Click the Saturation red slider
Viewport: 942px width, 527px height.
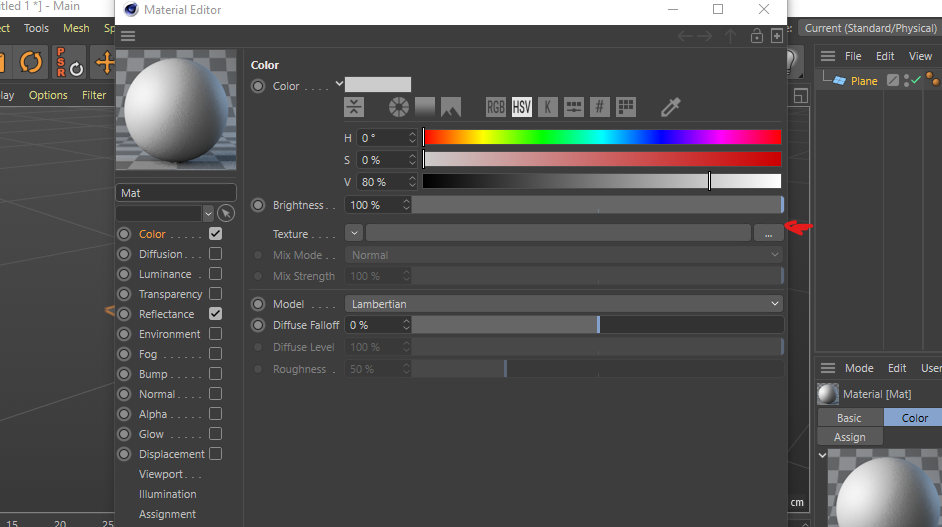602,159
